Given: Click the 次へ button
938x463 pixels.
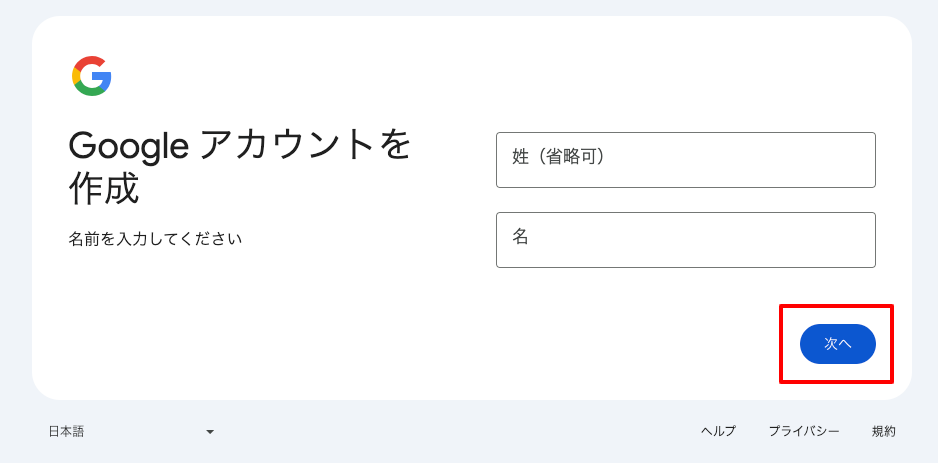Looking at the screenshot, I should pos(838,344).
